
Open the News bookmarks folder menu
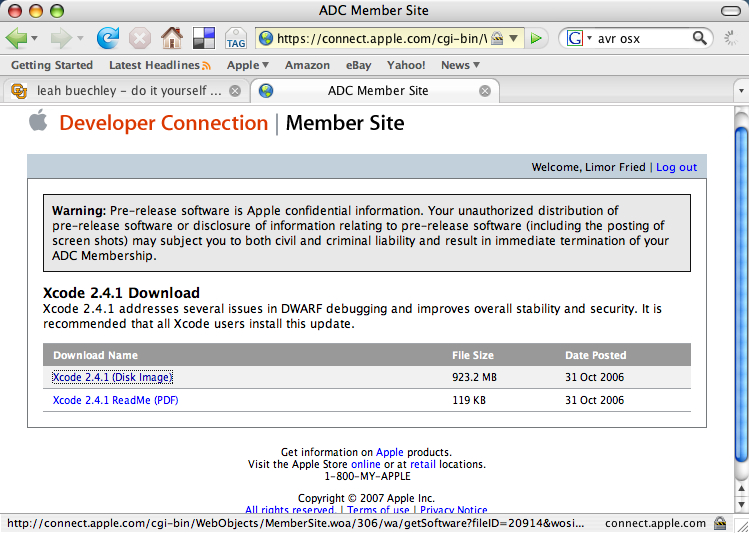(x=460, y=65)
